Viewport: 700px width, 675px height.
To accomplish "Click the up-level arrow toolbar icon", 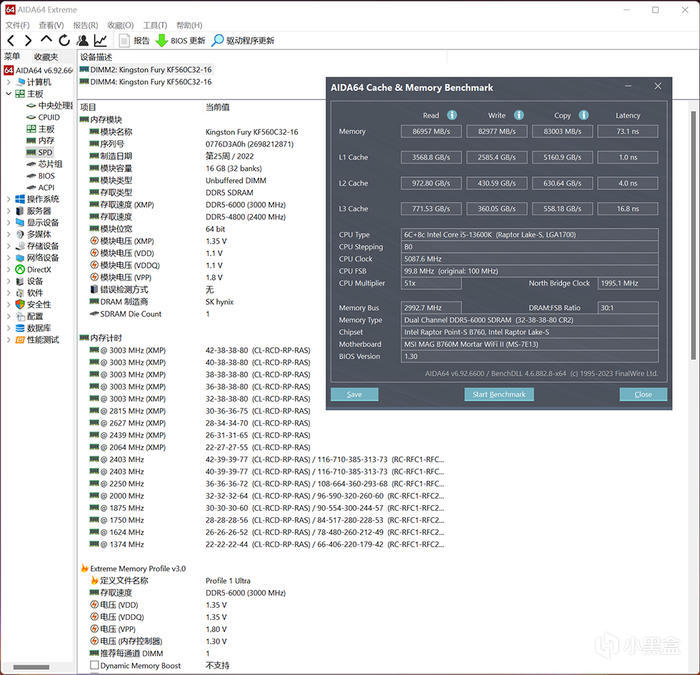I will (x=46, y=40).
